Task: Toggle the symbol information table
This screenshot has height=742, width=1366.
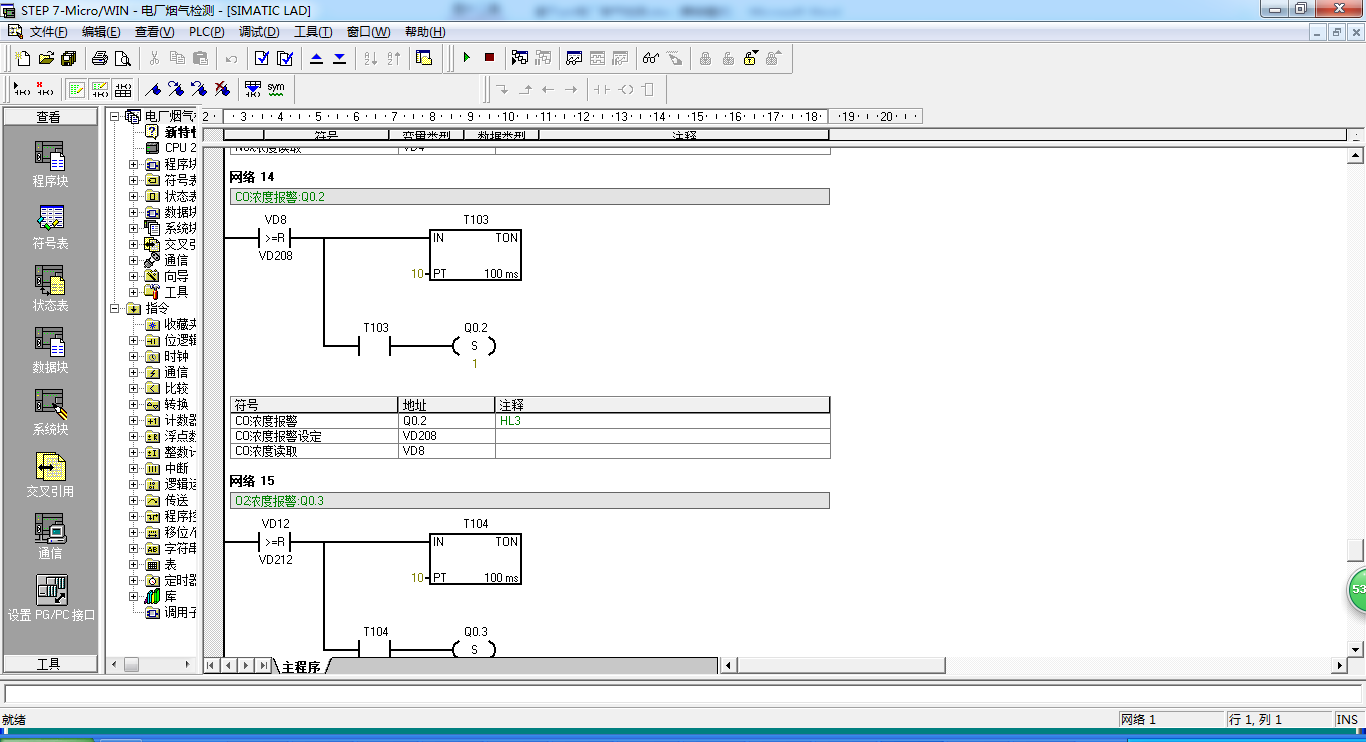Action: pyautogui.click(x=123, y=89)
